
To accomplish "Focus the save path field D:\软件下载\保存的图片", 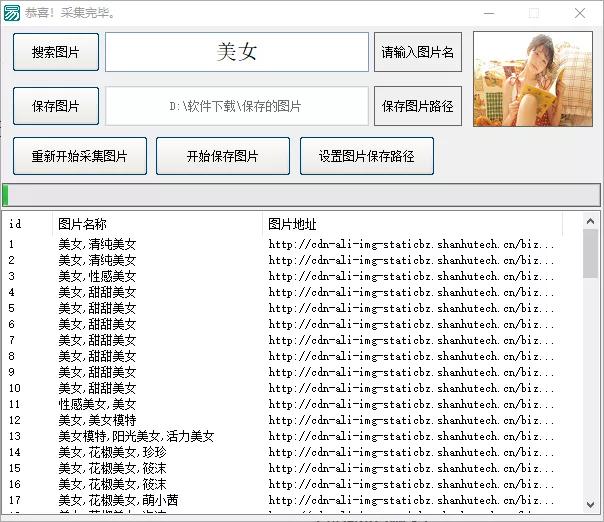I will pos(237,106).
